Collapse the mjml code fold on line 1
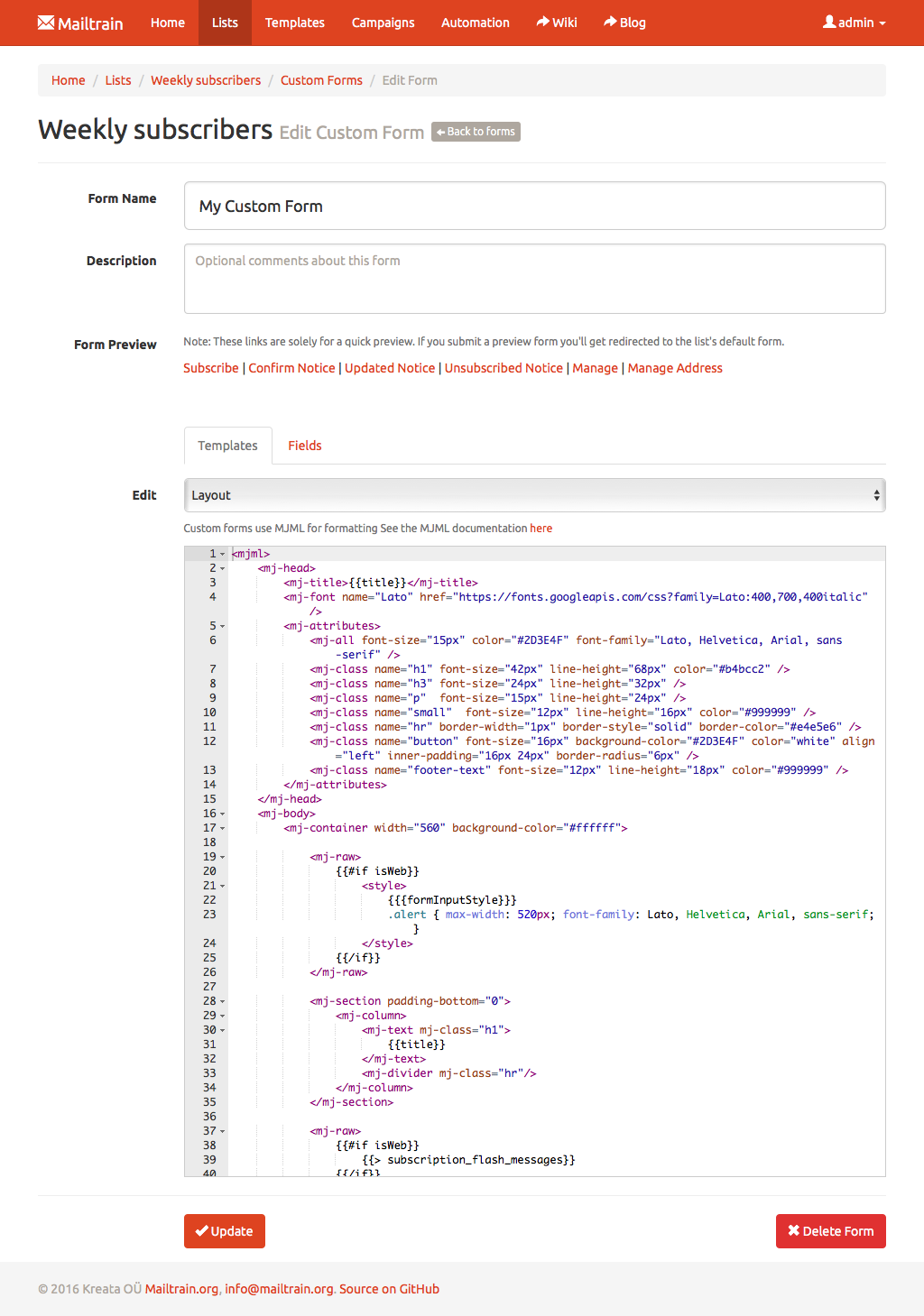Image resolution: width=924 pixels, height=1316 pixels. tap(221, 553)
